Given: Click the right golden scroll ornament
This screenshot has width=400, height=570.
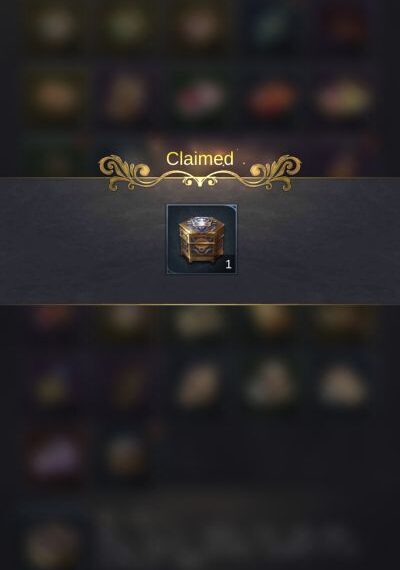Looking at the screenshot, I should coord(273,173).
